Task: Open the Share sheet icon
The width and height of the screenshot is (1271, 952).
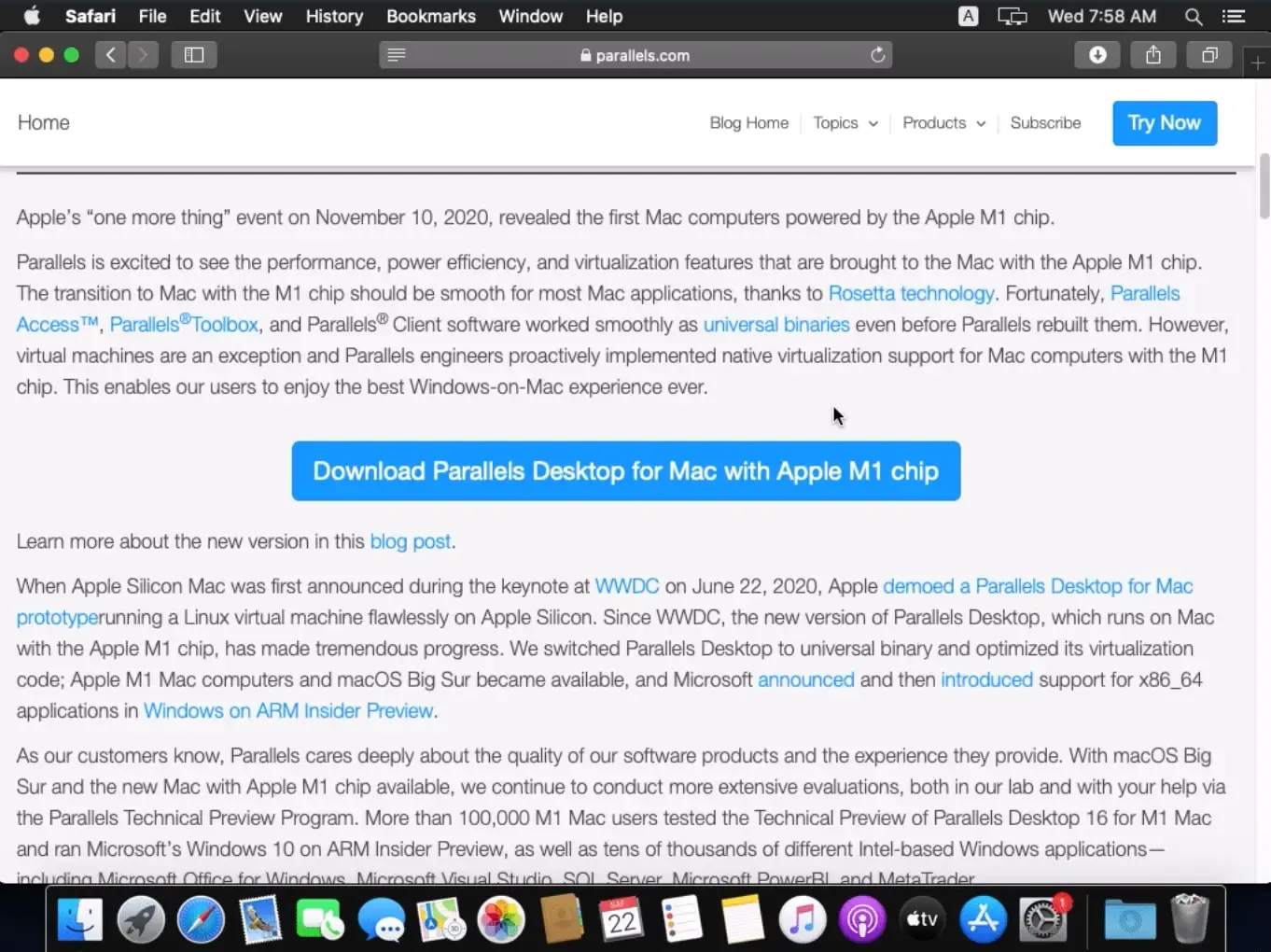Action: point(1153,55)
